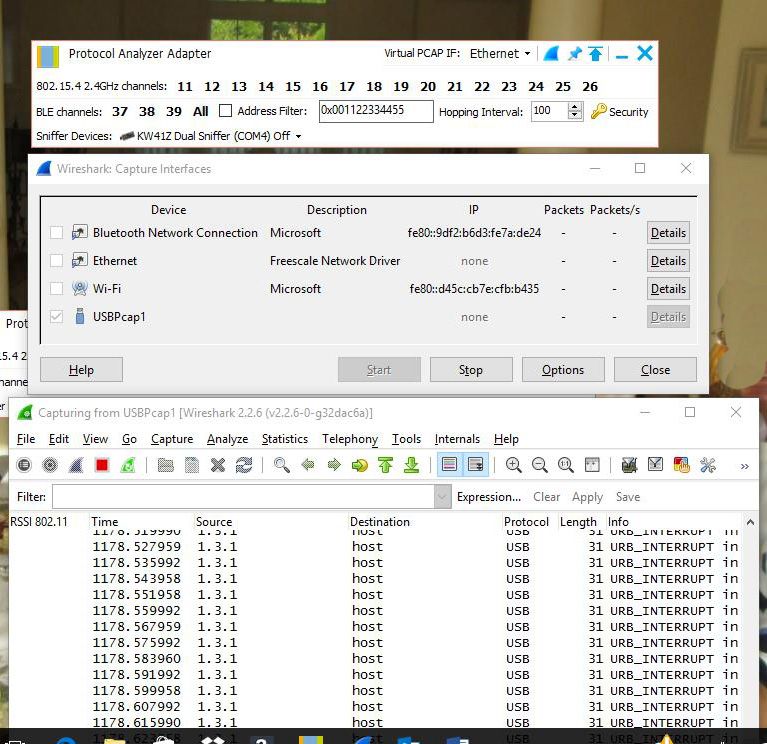Expand the display Filter history dropdown arrow

point(442,497)
